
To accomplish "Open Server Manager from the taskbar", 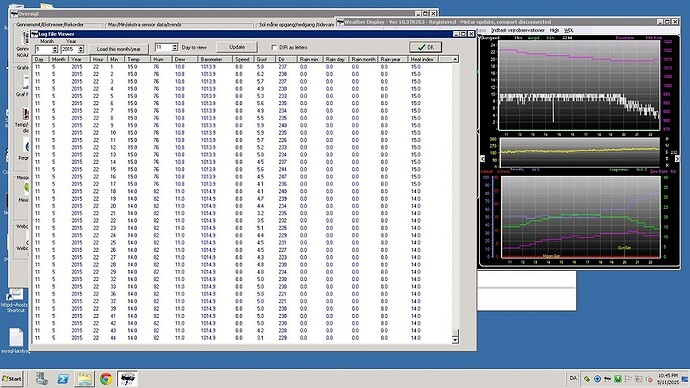I will point(42,379).
